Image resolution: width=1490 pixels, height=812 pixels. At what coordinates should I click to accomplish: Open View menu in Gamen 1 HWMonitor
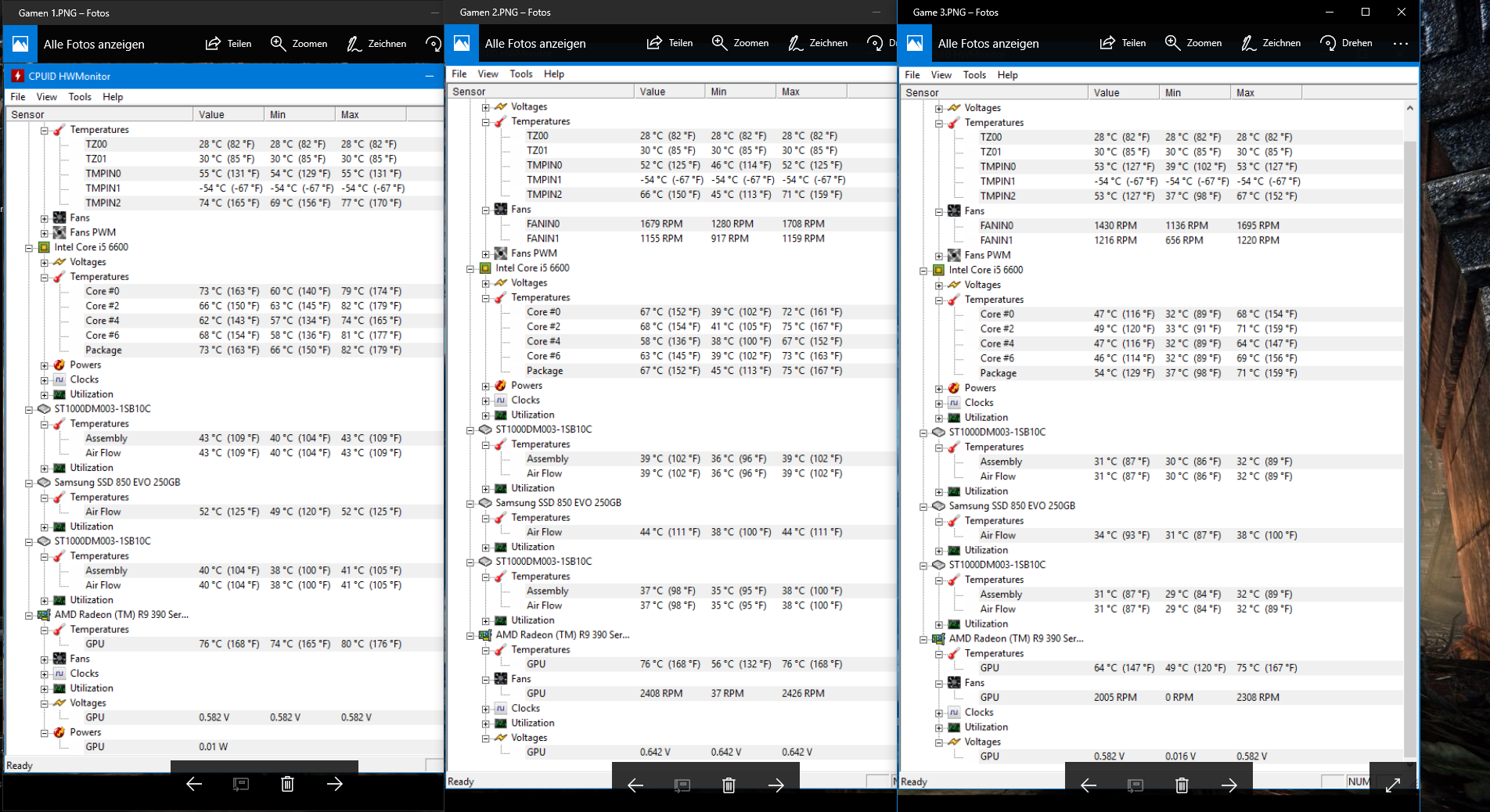tap(47, 97)
